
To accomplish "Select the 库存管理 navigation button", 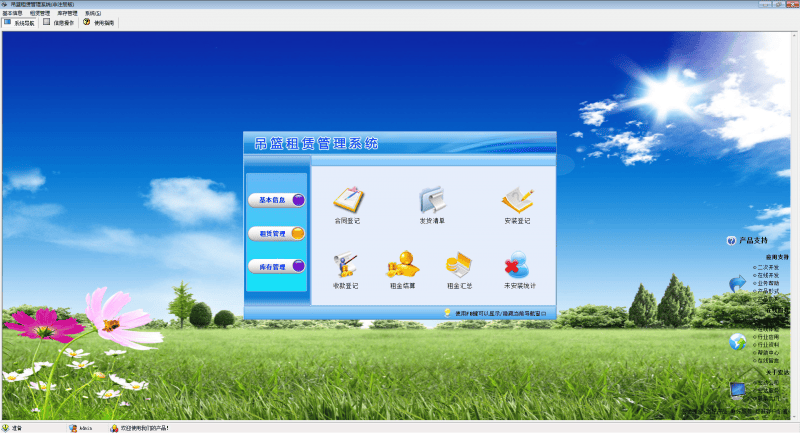I will click(x=277, y=267).
